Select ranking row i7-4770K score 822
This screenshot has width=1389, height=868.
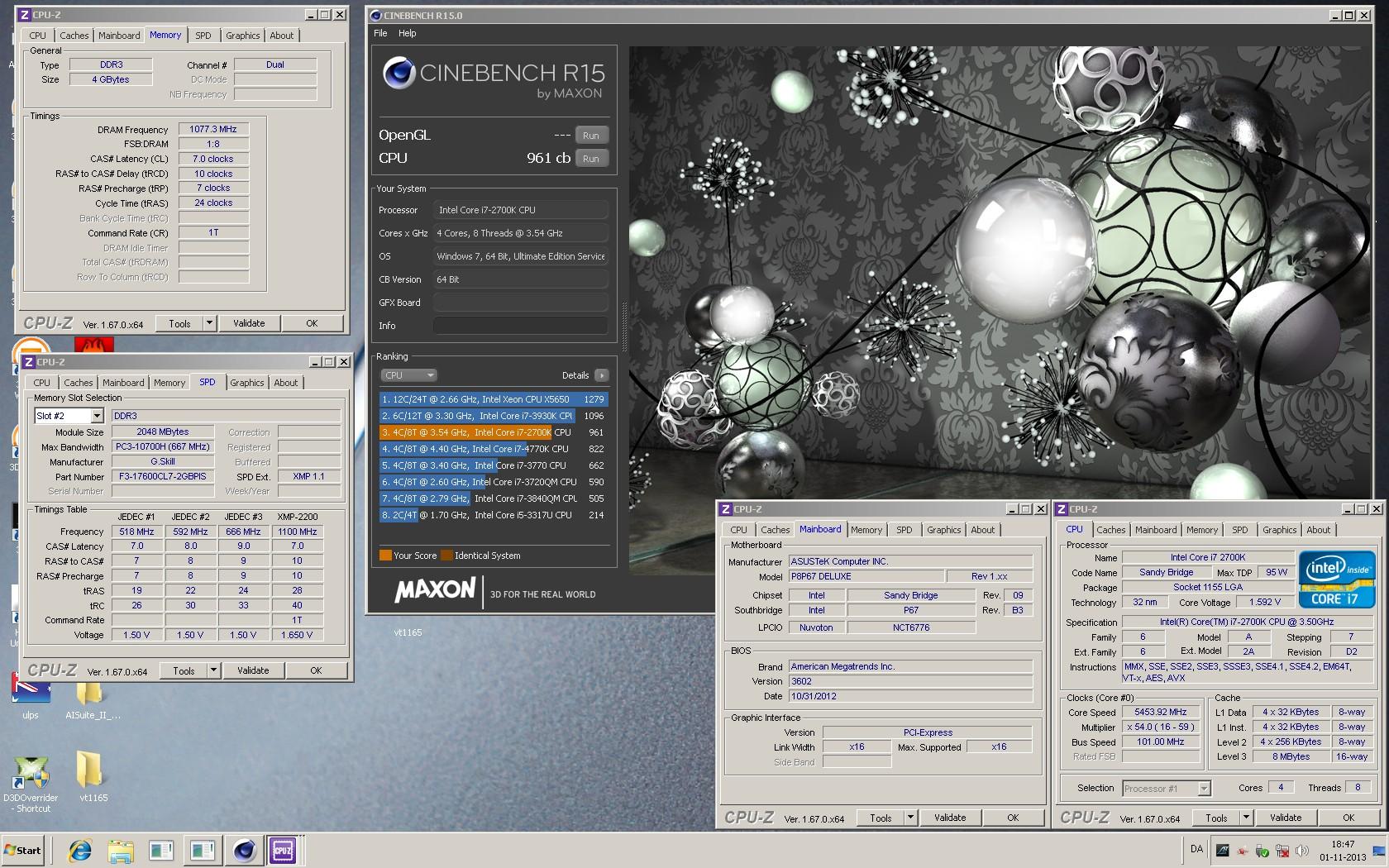coord(494,449)
